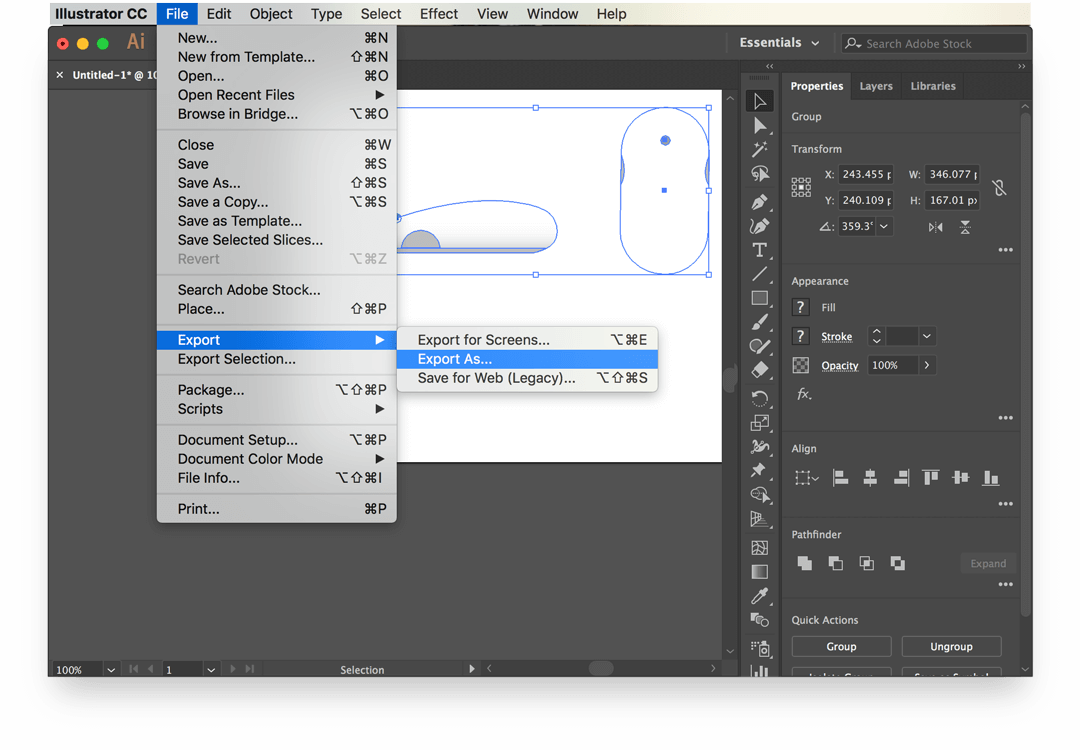
Task: Select the Gradient tool
Action: click(x=760, y=572)
